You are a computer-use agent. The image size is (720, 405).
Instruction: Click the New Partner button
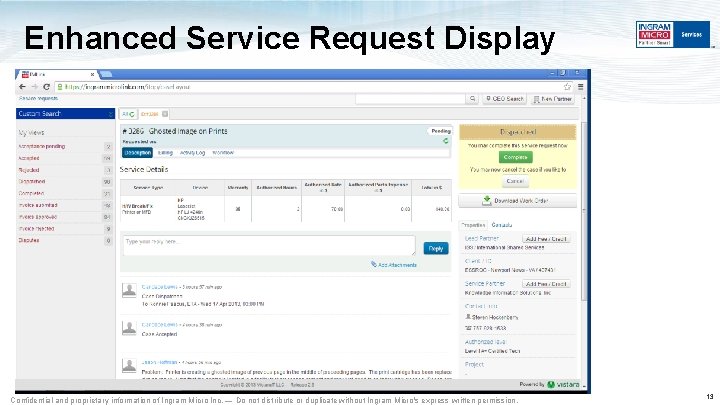[x=553, y=99]
